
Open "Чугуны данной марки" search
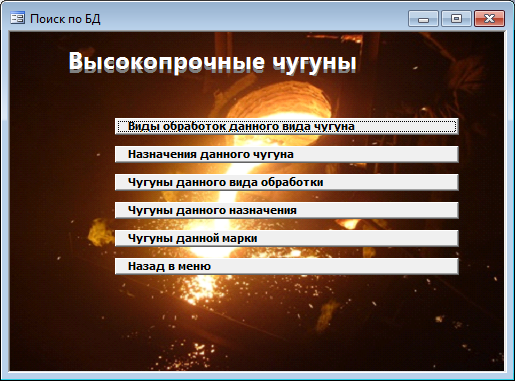tap(287, 238)
